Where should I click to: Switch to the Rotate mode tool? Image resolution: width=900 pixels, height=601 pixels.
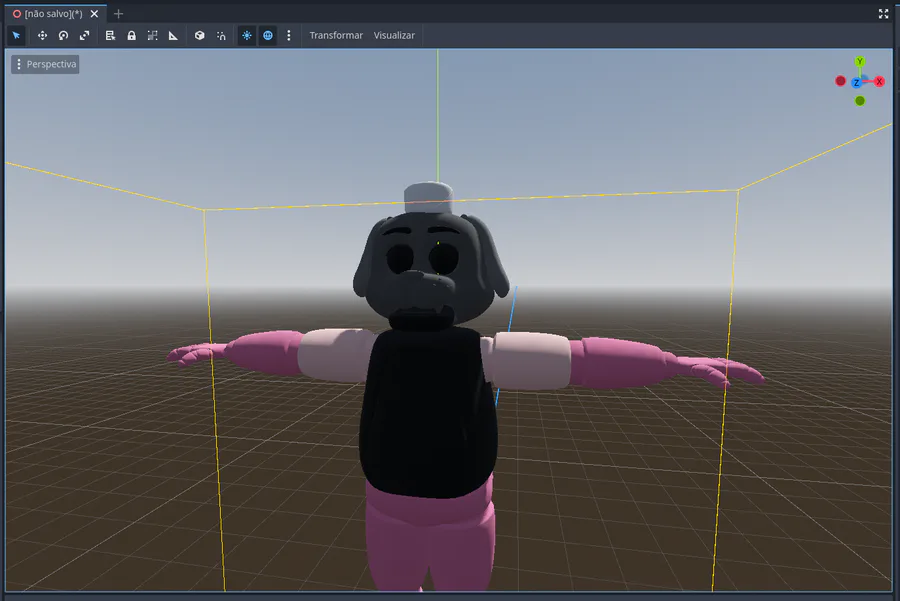coord(63,36)
